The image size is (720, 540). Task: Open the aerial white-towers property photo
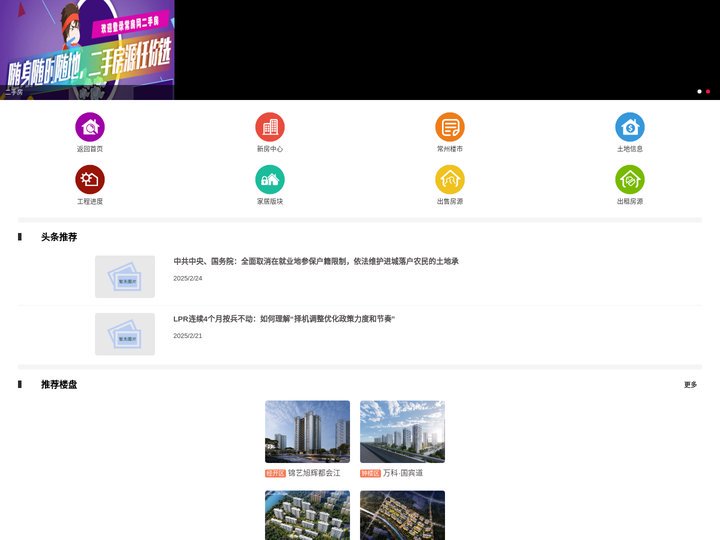(307, 515)
